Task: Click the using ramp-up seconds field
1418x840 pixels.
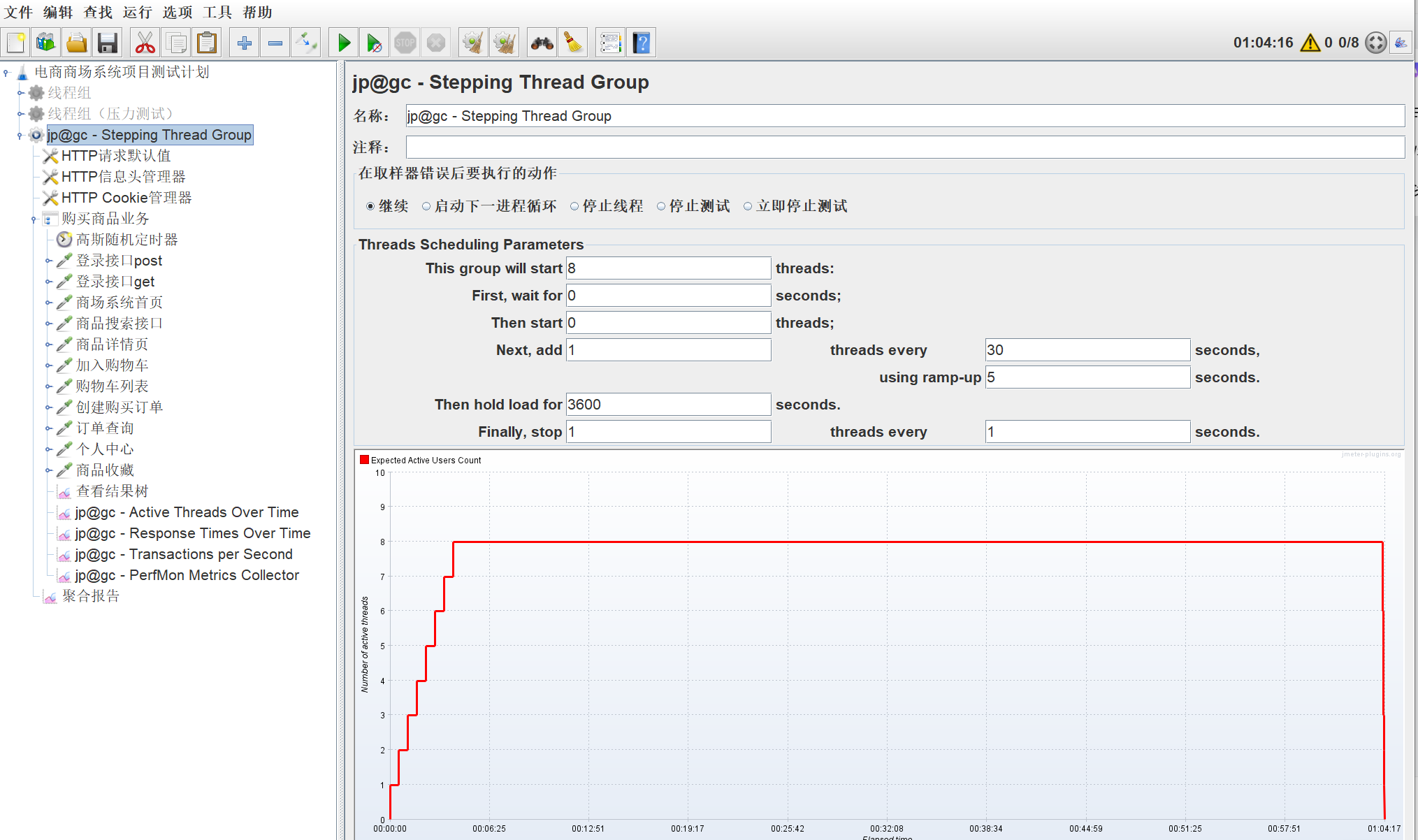Action: (x=1087, y=377)
